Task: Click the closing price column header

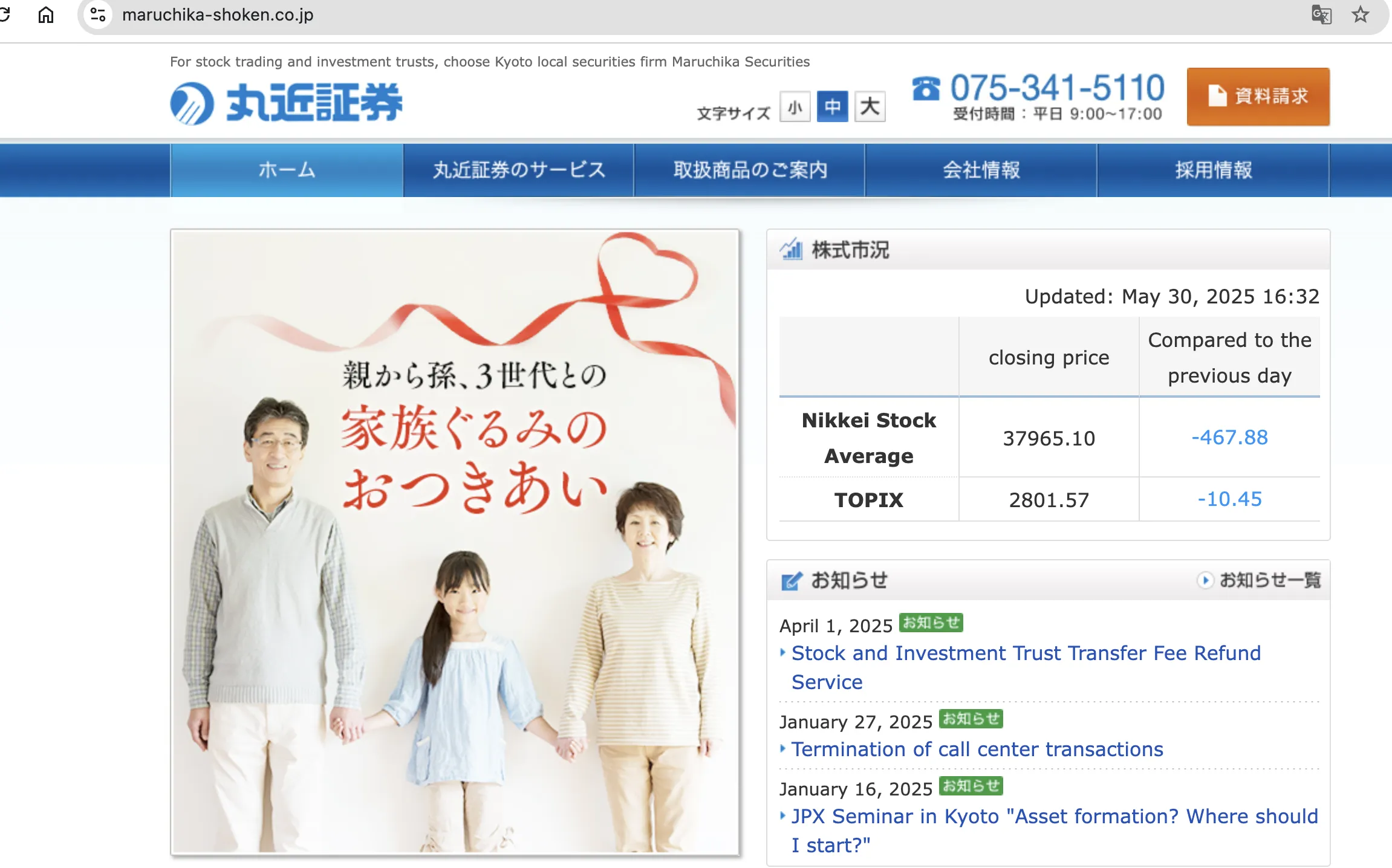Action: tap(1049, 358)
